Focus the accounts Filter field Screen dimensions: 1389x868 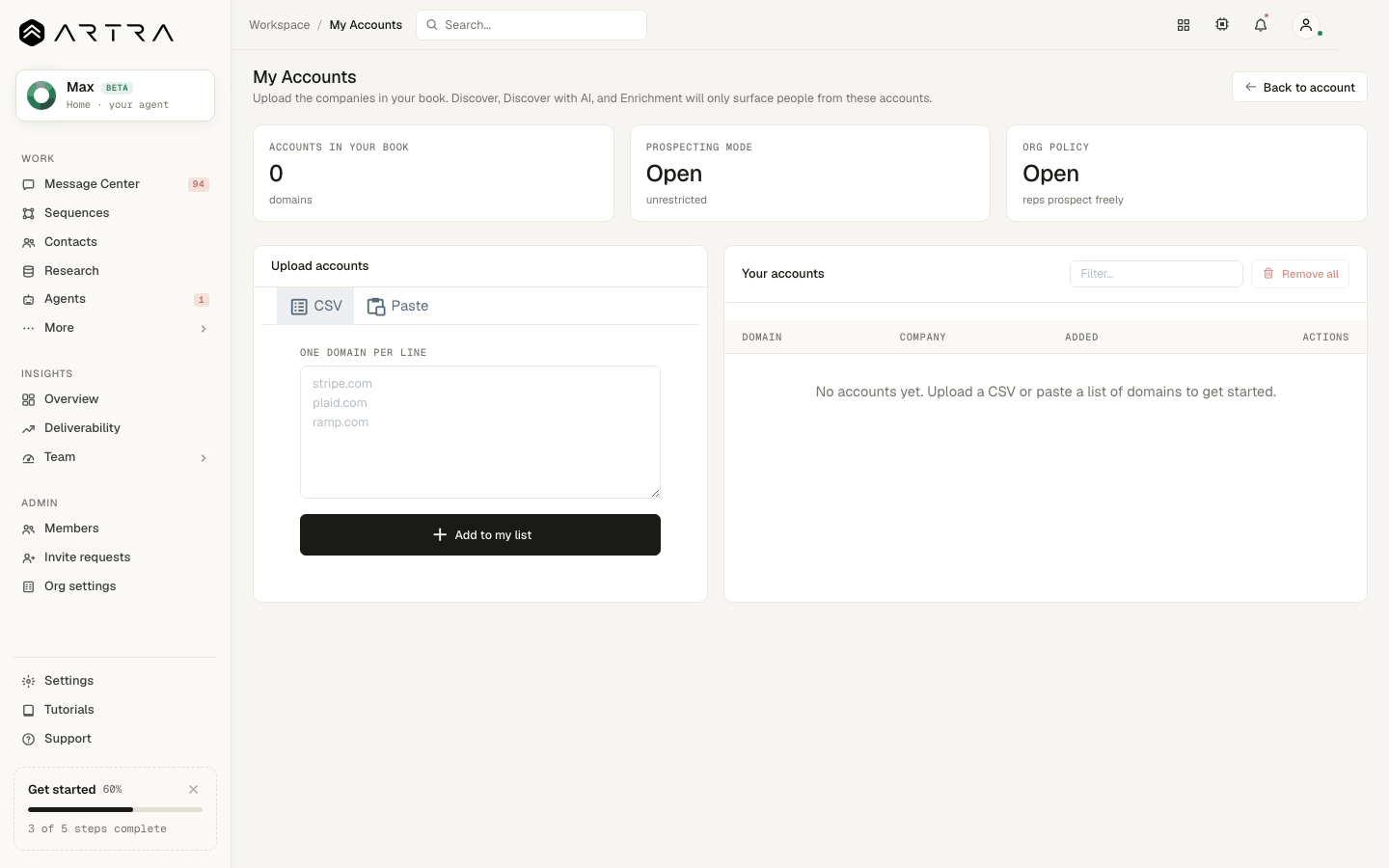(1156, 274)
